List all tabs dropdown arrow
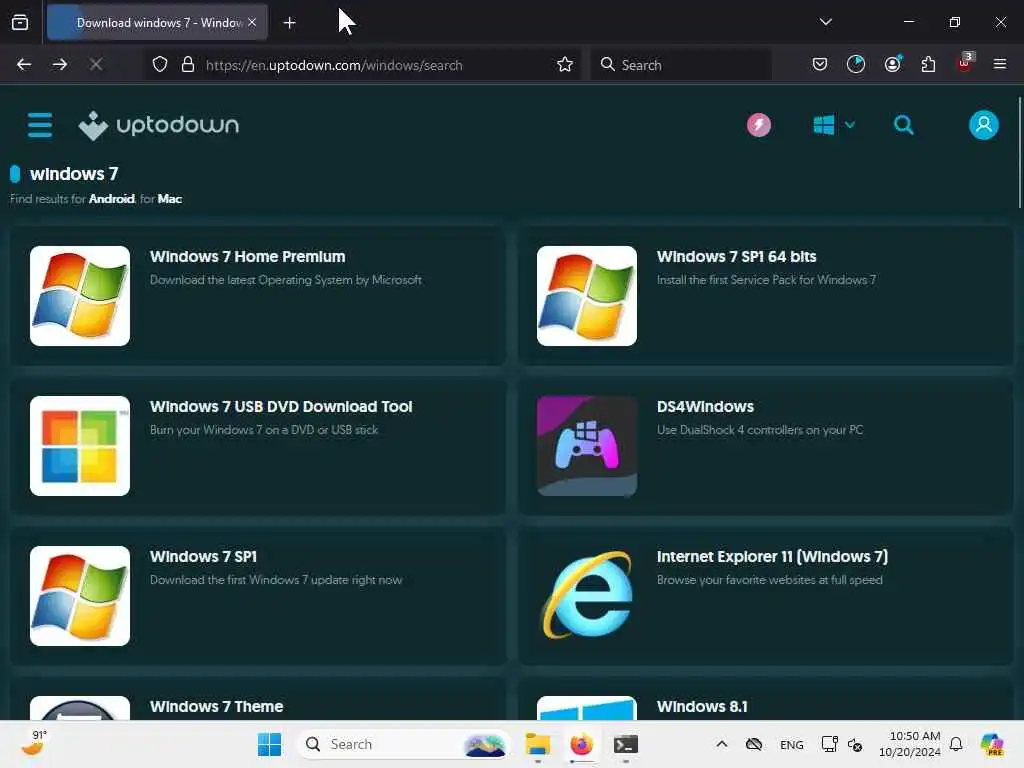The image size is (1024, 768). point(825,22)
